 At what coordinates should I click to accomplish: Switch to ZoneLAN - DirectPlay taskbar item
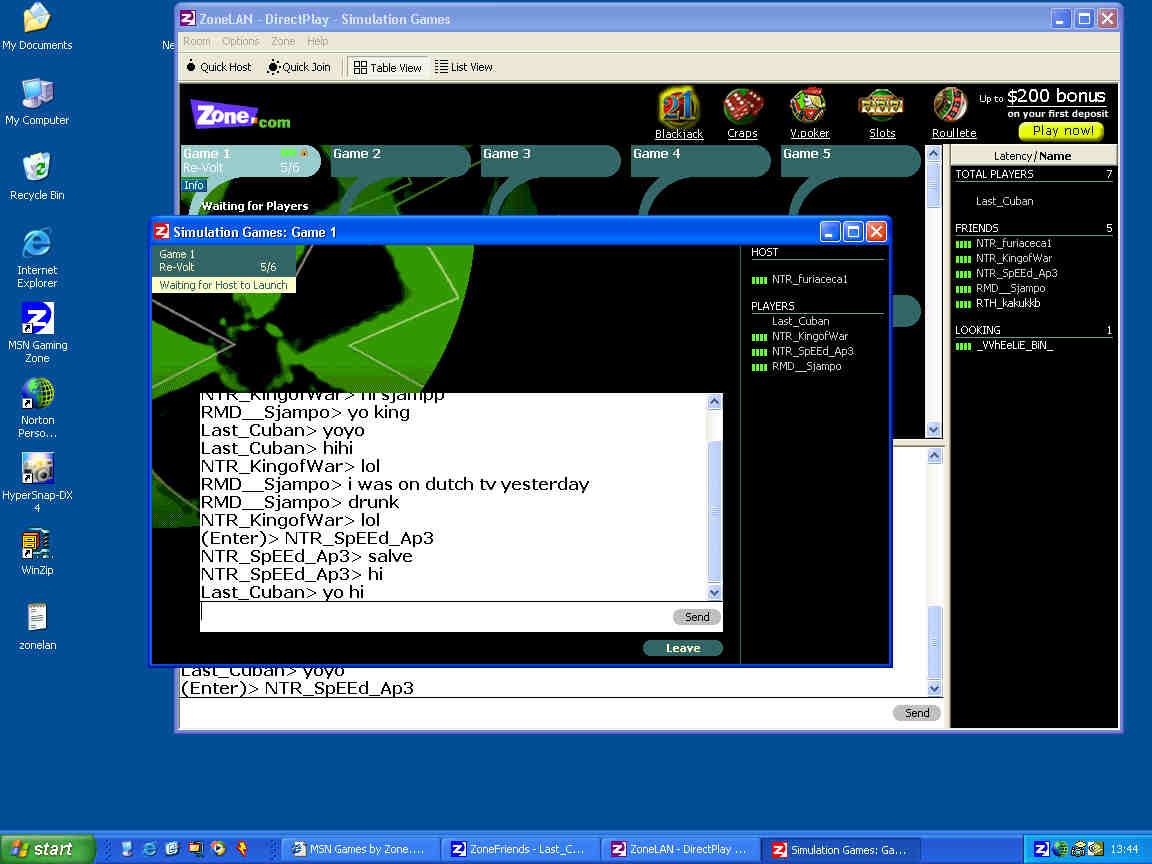pyautogui.click(x=680, y=849)
